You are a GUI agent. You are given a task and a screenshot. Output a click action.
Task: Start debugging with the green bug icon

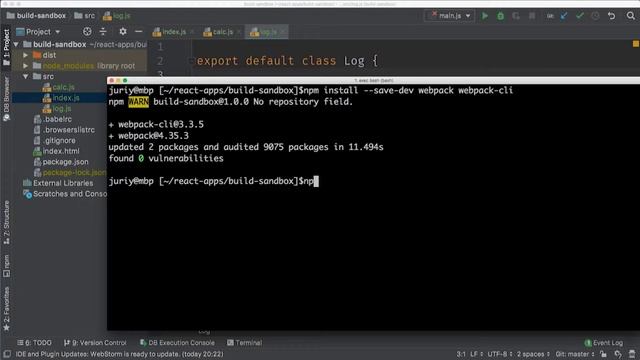pyautogui.click(x=500, y=16)
